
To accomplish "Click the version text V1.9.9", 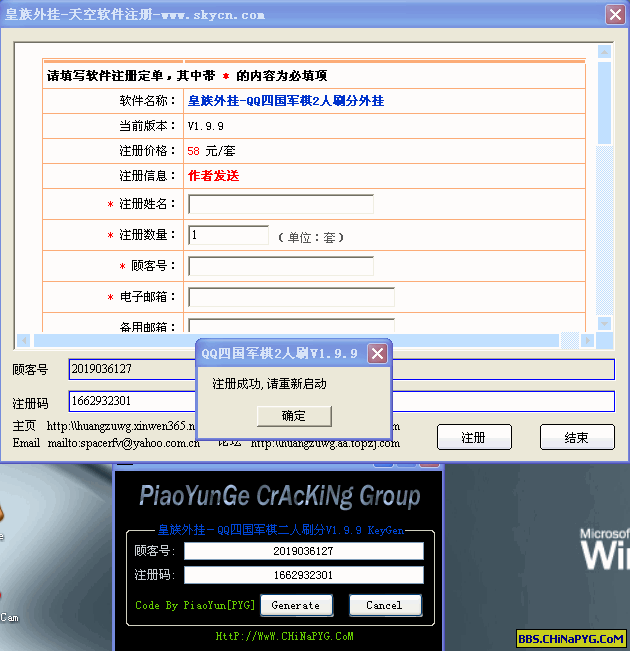I will pyautogui.click(x=206, y=126).
